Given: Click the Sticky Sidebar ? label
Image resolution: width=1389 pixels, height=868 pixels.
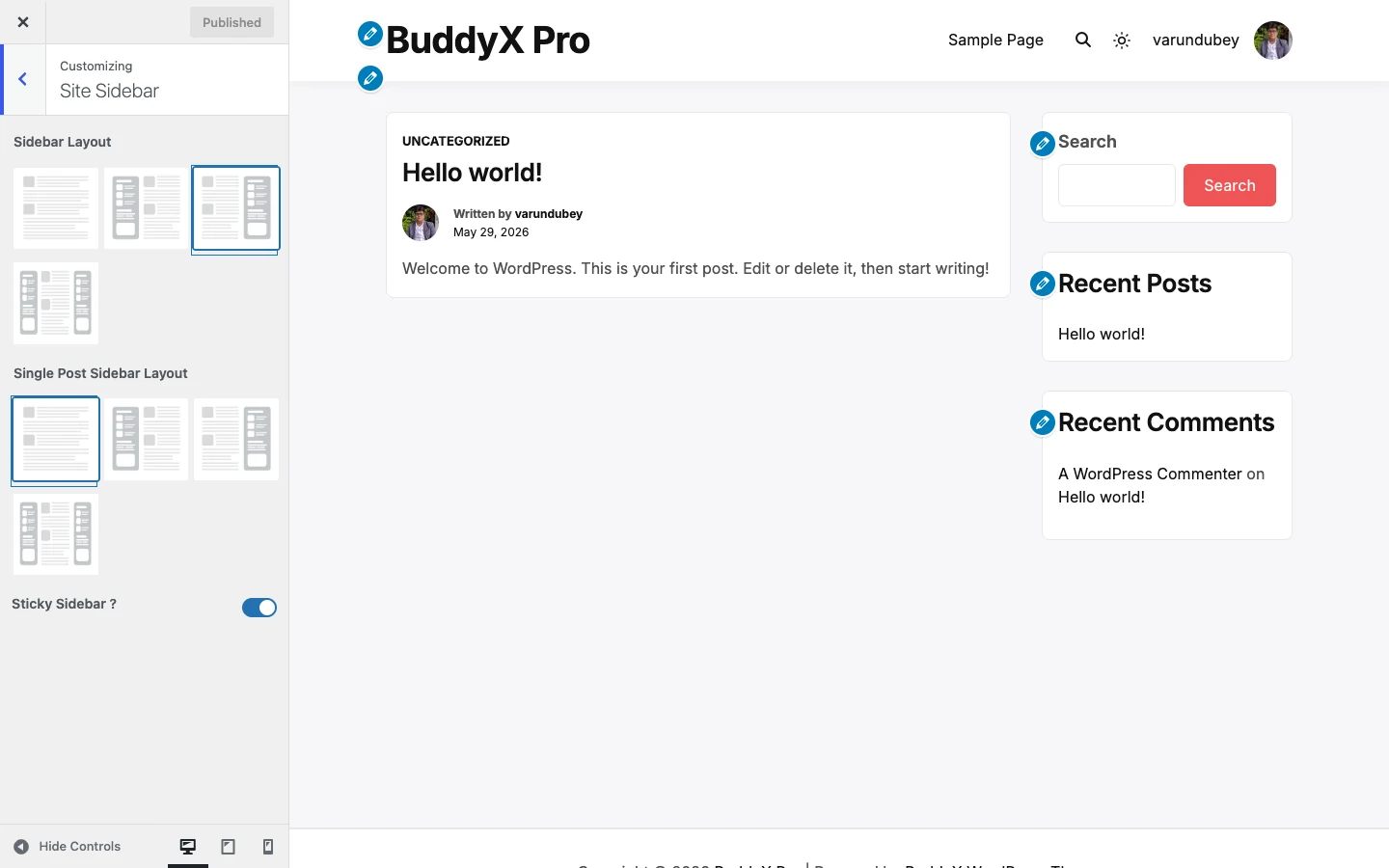Looking at the screenshot, I should [x=64, y=604].
